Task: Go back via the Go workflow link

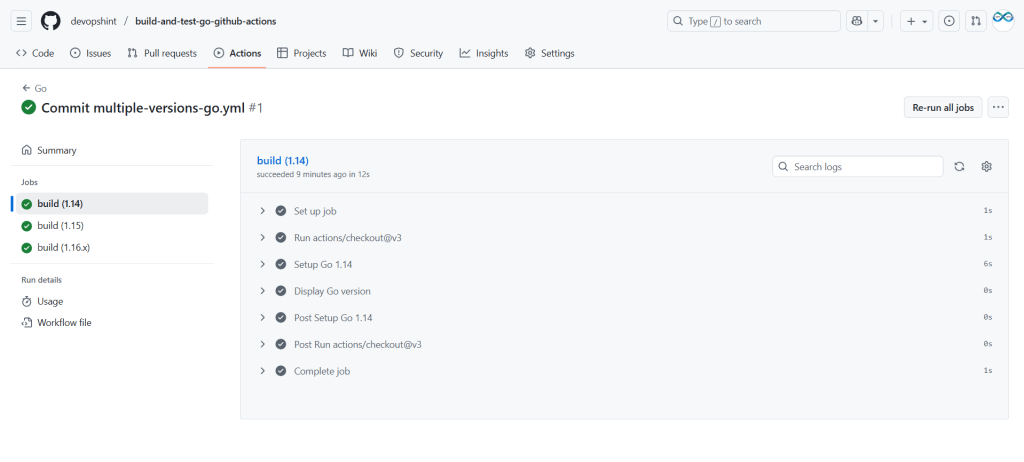Action: [x=34, y=88]
